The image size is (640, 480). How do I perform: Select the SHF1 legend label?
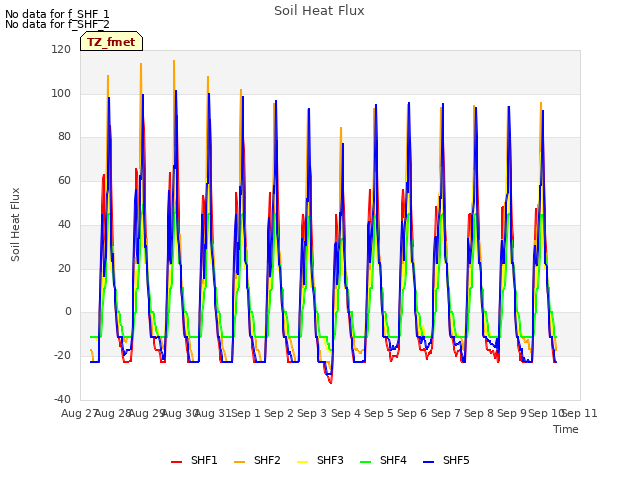tap(204, 460)
